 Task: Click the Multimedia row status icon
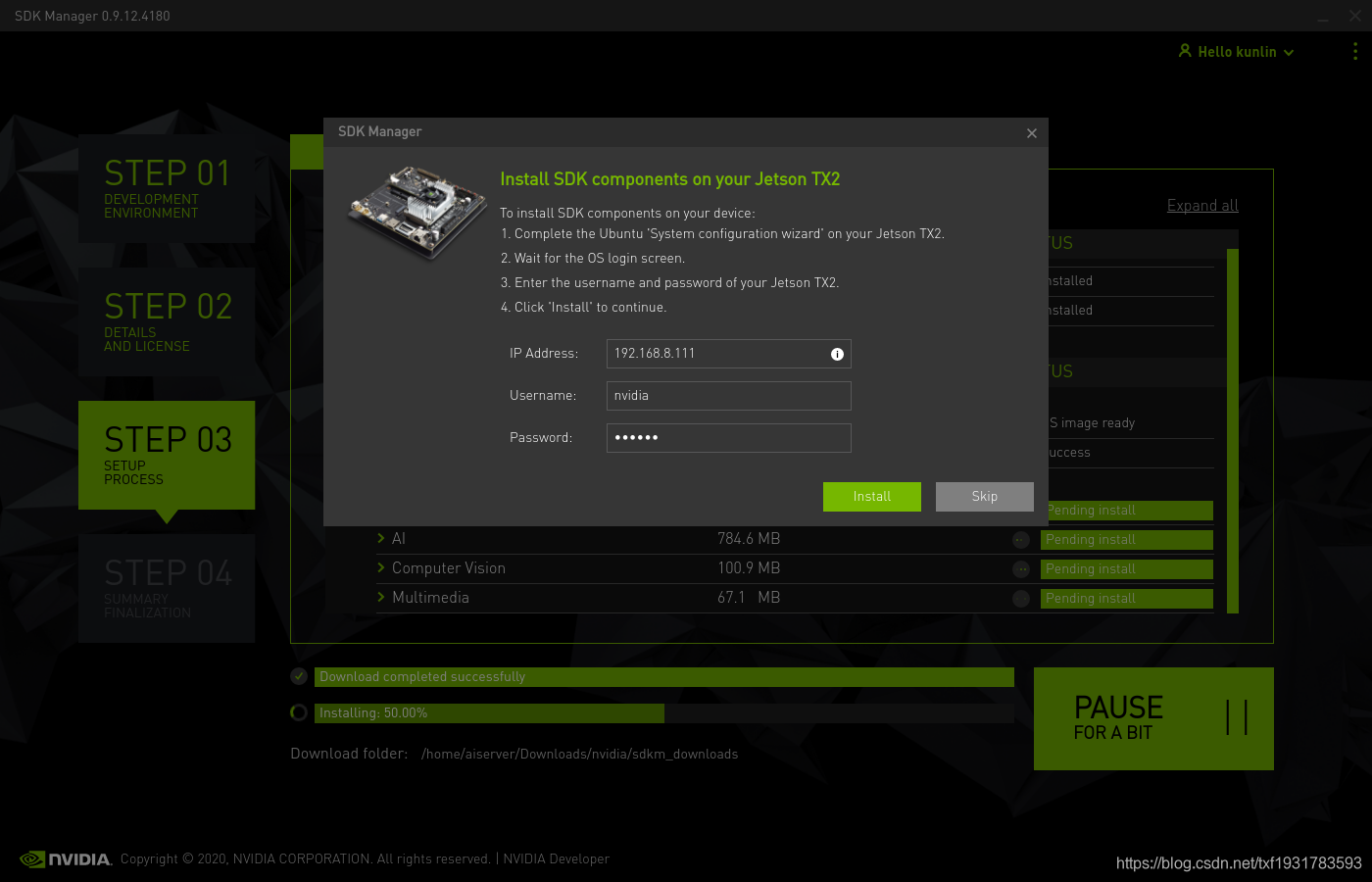point(1021,599)
